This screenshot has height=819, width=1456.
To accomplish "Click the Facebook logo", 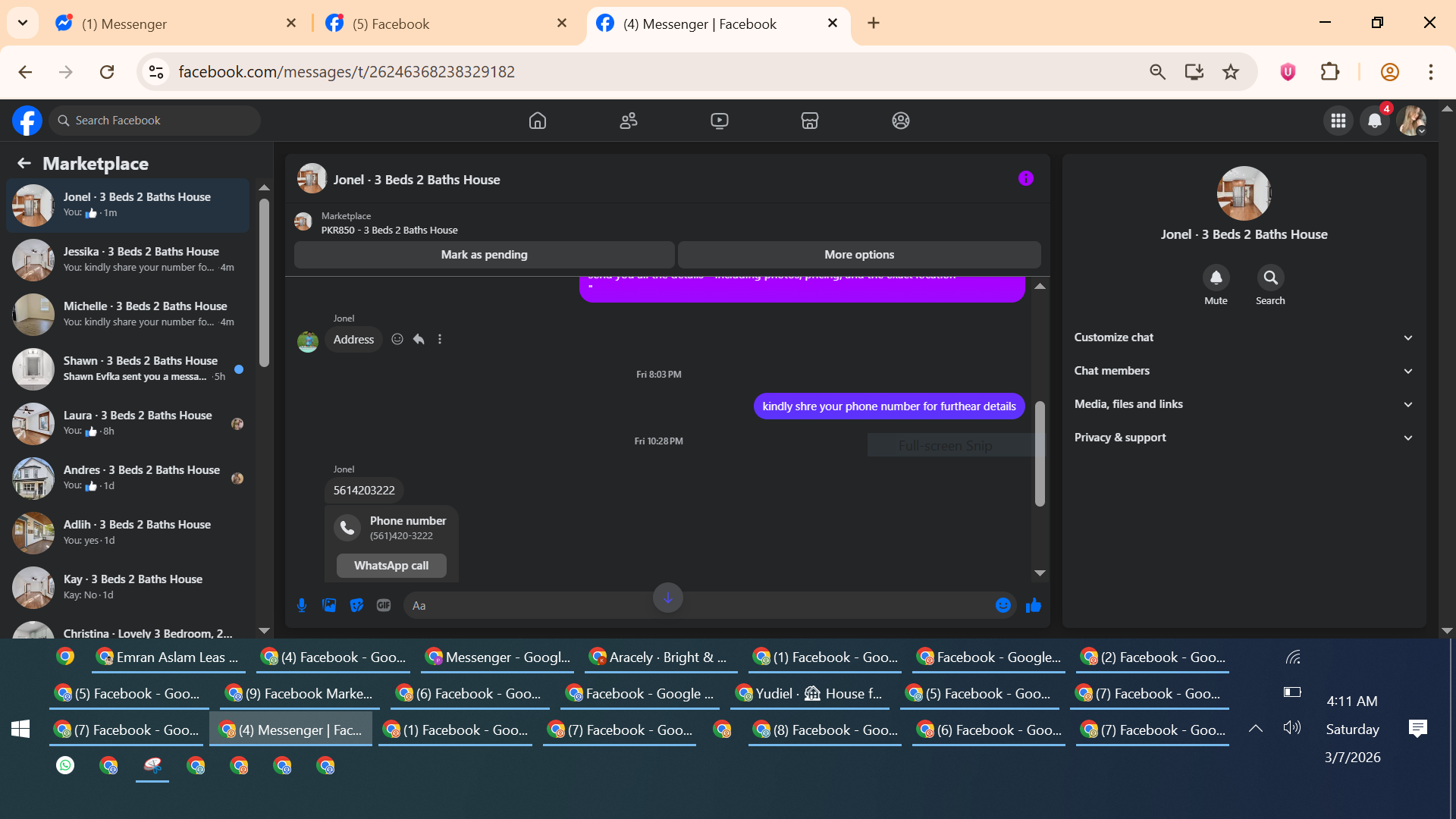I will click(27, 121).
